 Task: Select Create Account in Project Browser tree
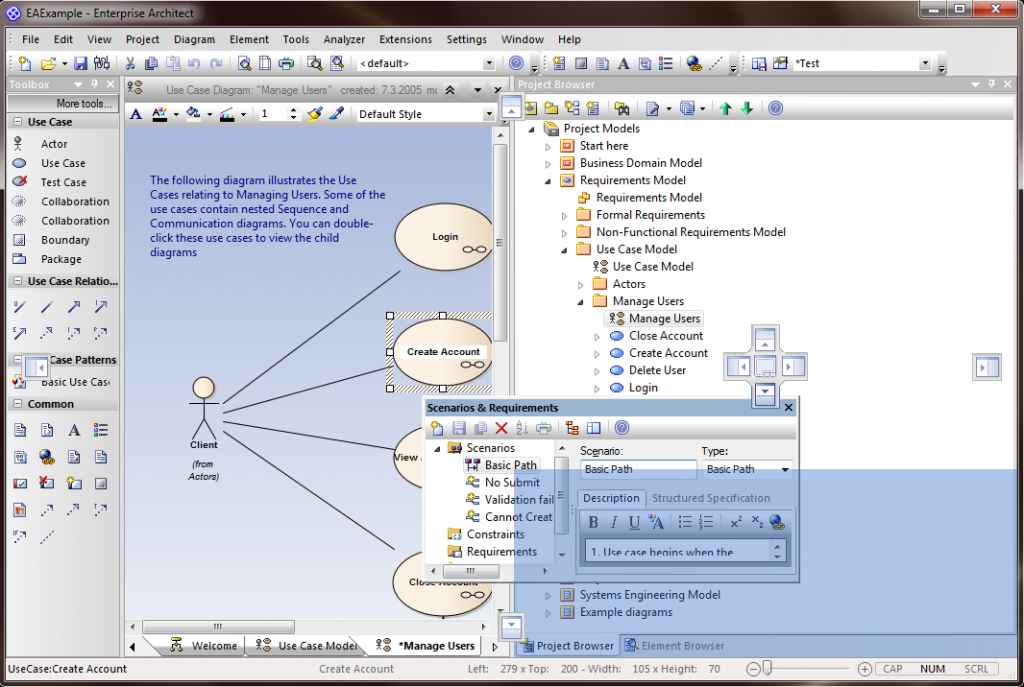[x=667, y=353]
